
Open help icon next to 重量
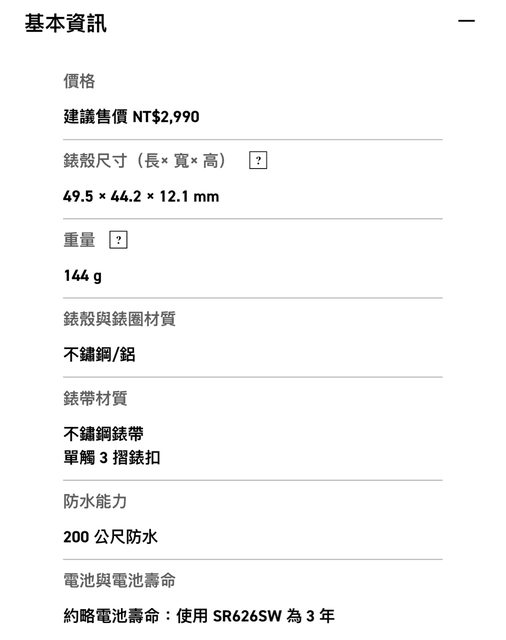(x=118, y=240)
